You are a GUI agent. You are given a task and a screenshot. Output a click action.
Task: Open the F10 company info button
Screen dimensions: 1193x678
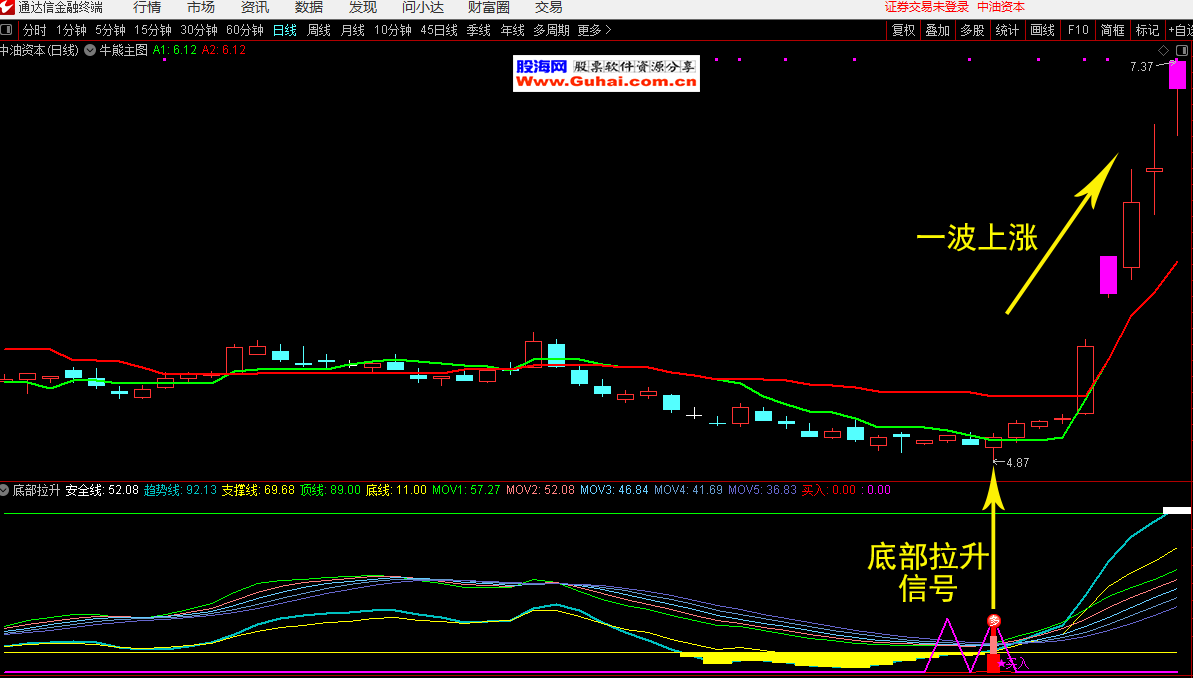coord(1078,30)
